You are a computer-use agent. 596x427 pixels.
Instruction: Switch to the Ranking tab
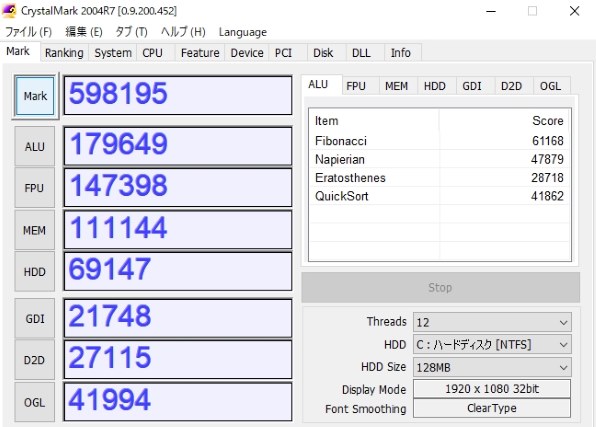coord(64,53)
